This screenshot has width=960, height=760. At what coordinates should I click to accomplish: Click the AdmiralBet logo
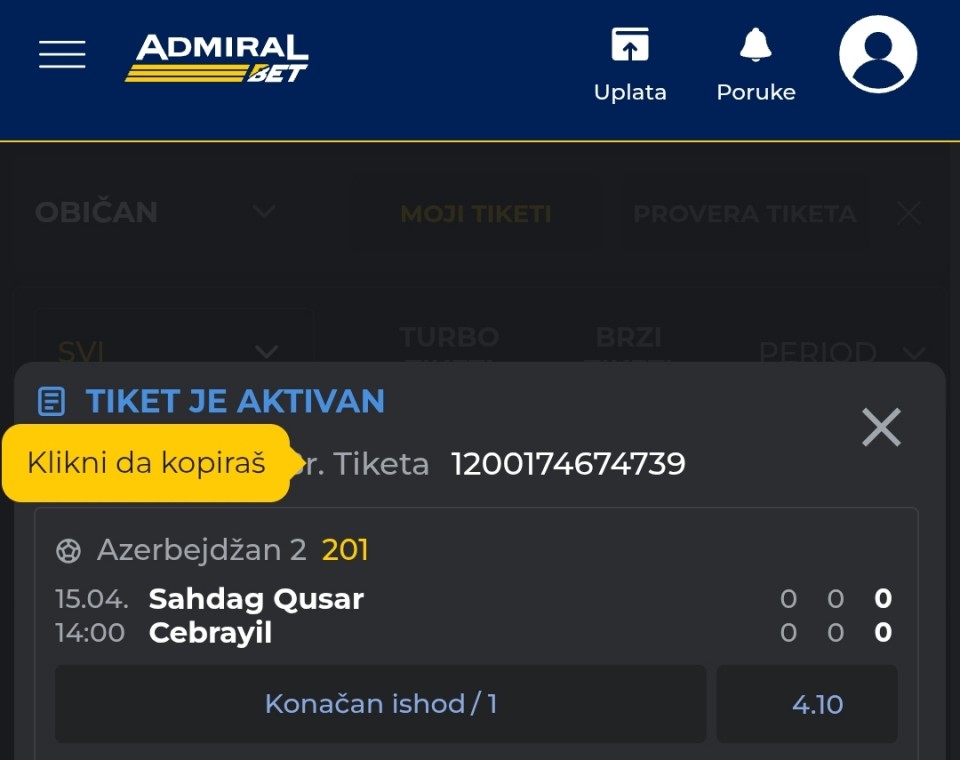pos(217,58)
